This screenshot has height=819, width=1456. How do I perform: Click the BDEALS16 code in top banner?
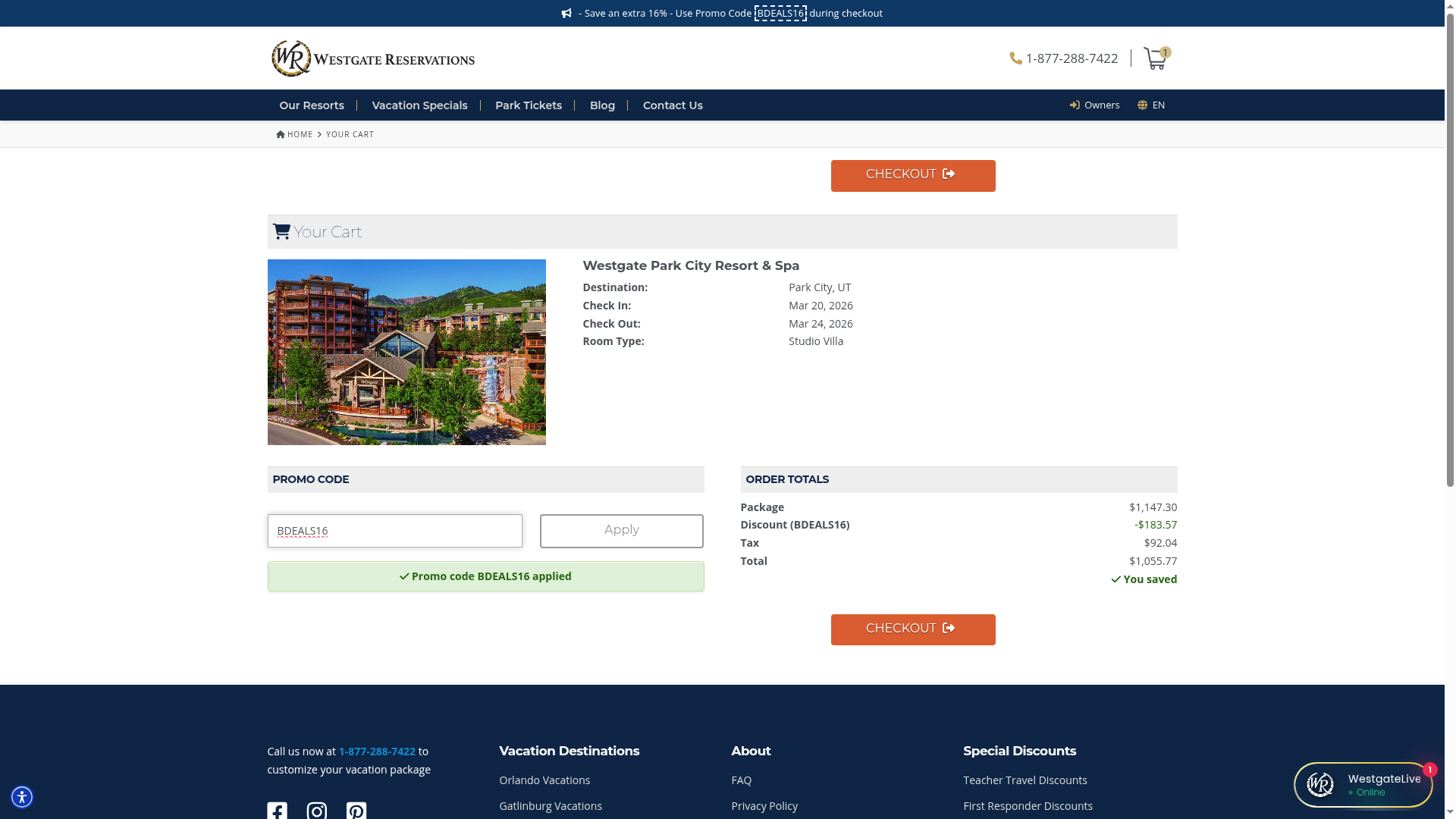(780, 13)
